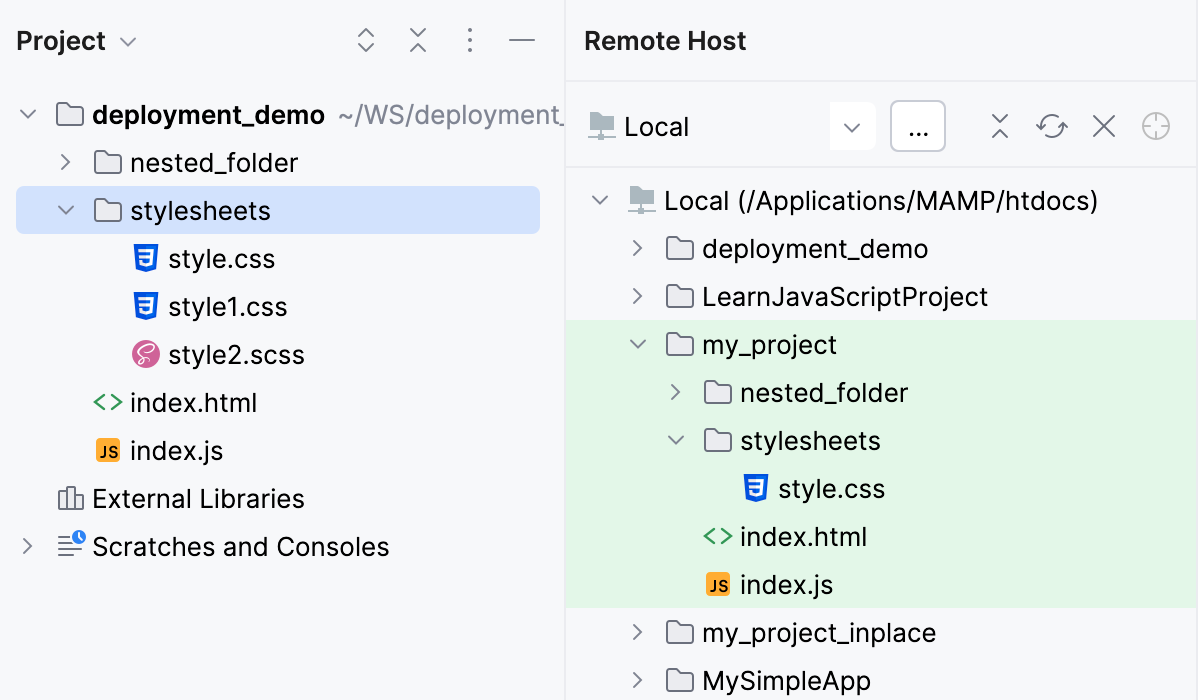
Task: Expand nested_folder in Project tree
Action: (65, 162)
